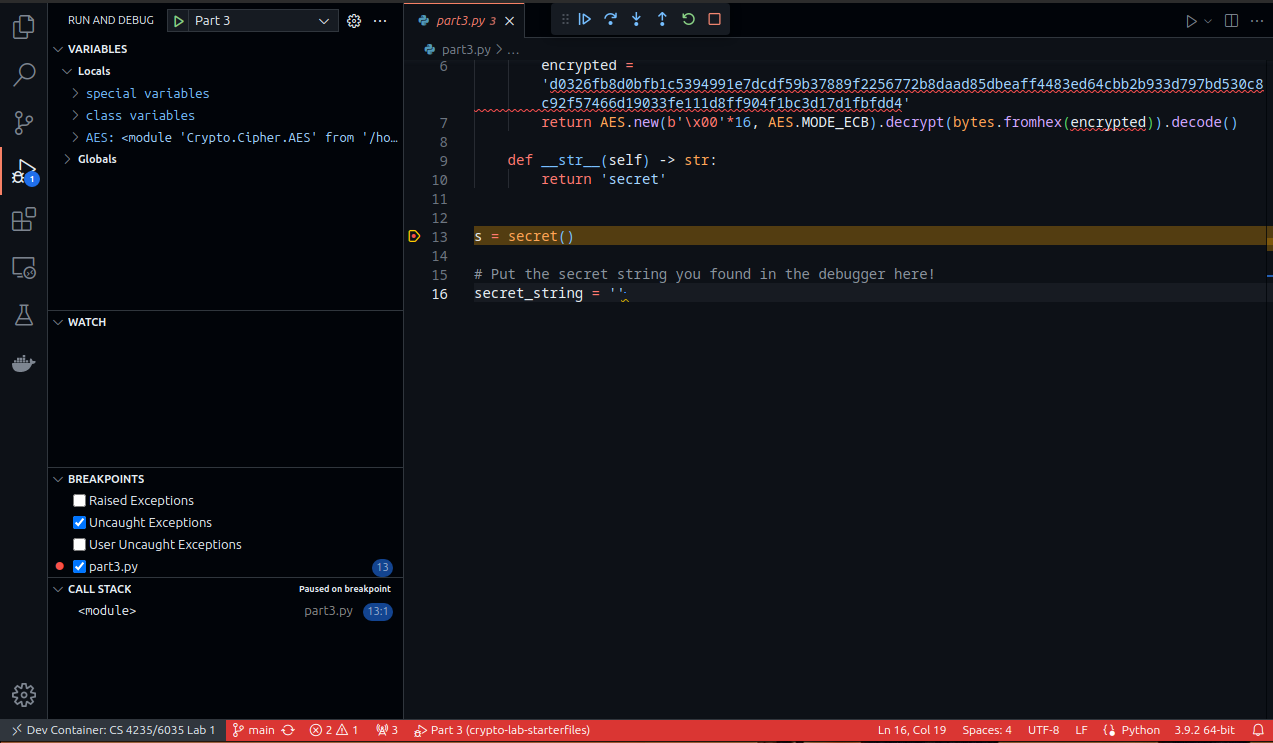
Task: Open the Extensions view
Action: click(24, 220)
